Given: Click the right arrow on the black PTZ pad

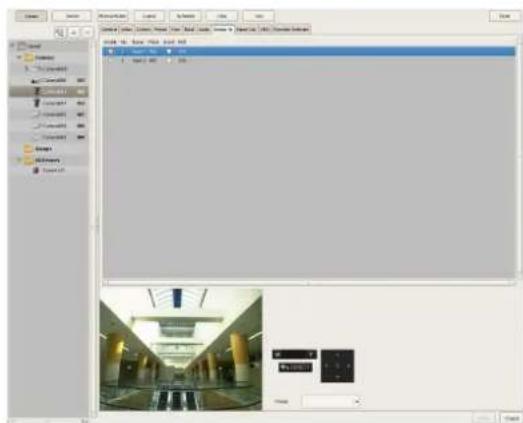Looking at the screenshot, I should click(x=349, y=366).
